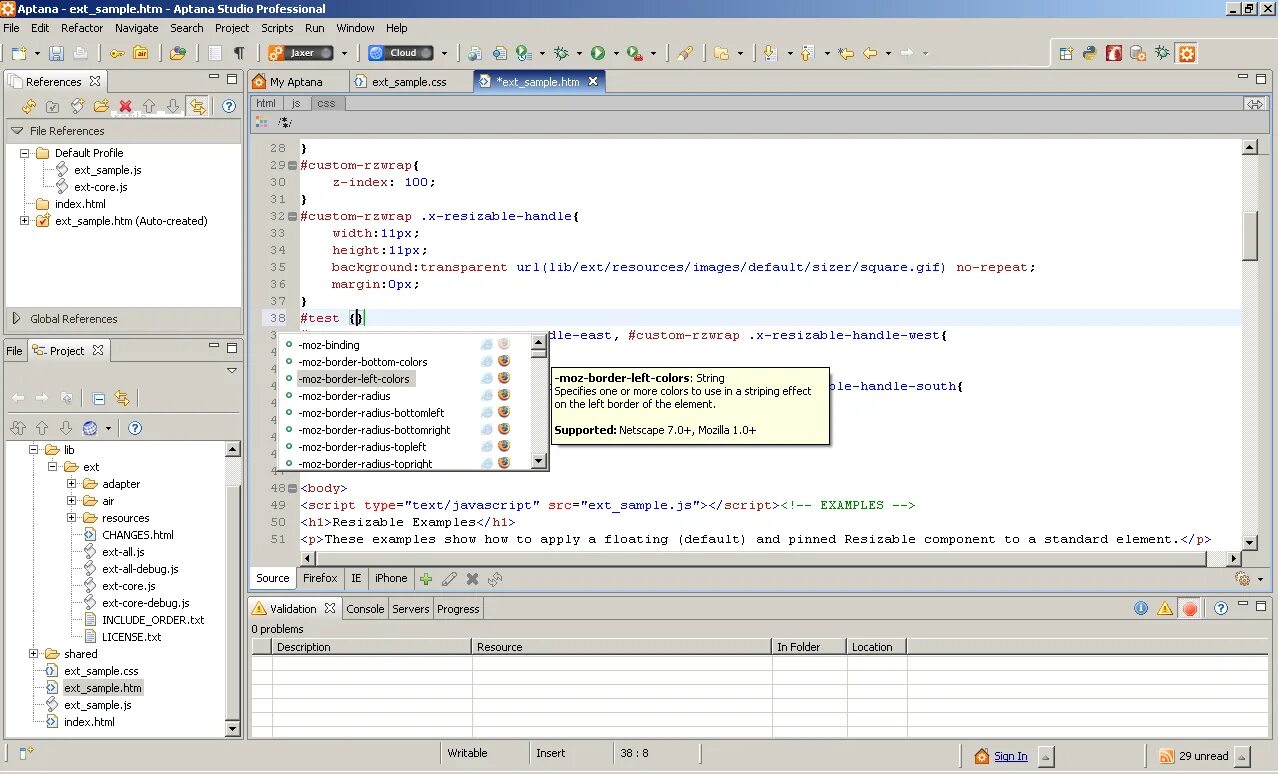Choose -moz-border-radius in autocomplete list
The image size is (1278, 774).
(x=343, y=396)
